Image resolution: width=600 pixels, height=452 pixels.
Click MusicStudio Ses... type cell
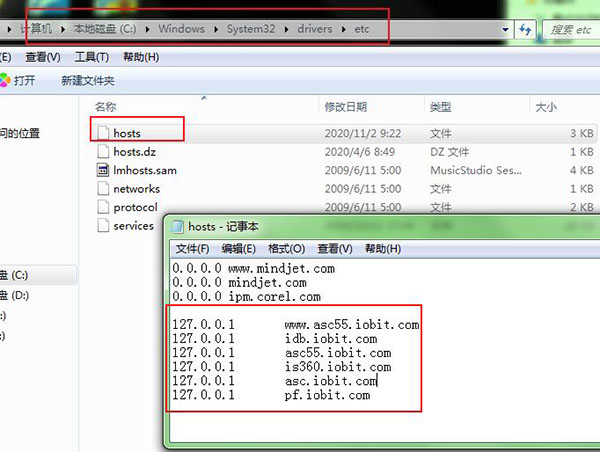click(x=476, y=170)
